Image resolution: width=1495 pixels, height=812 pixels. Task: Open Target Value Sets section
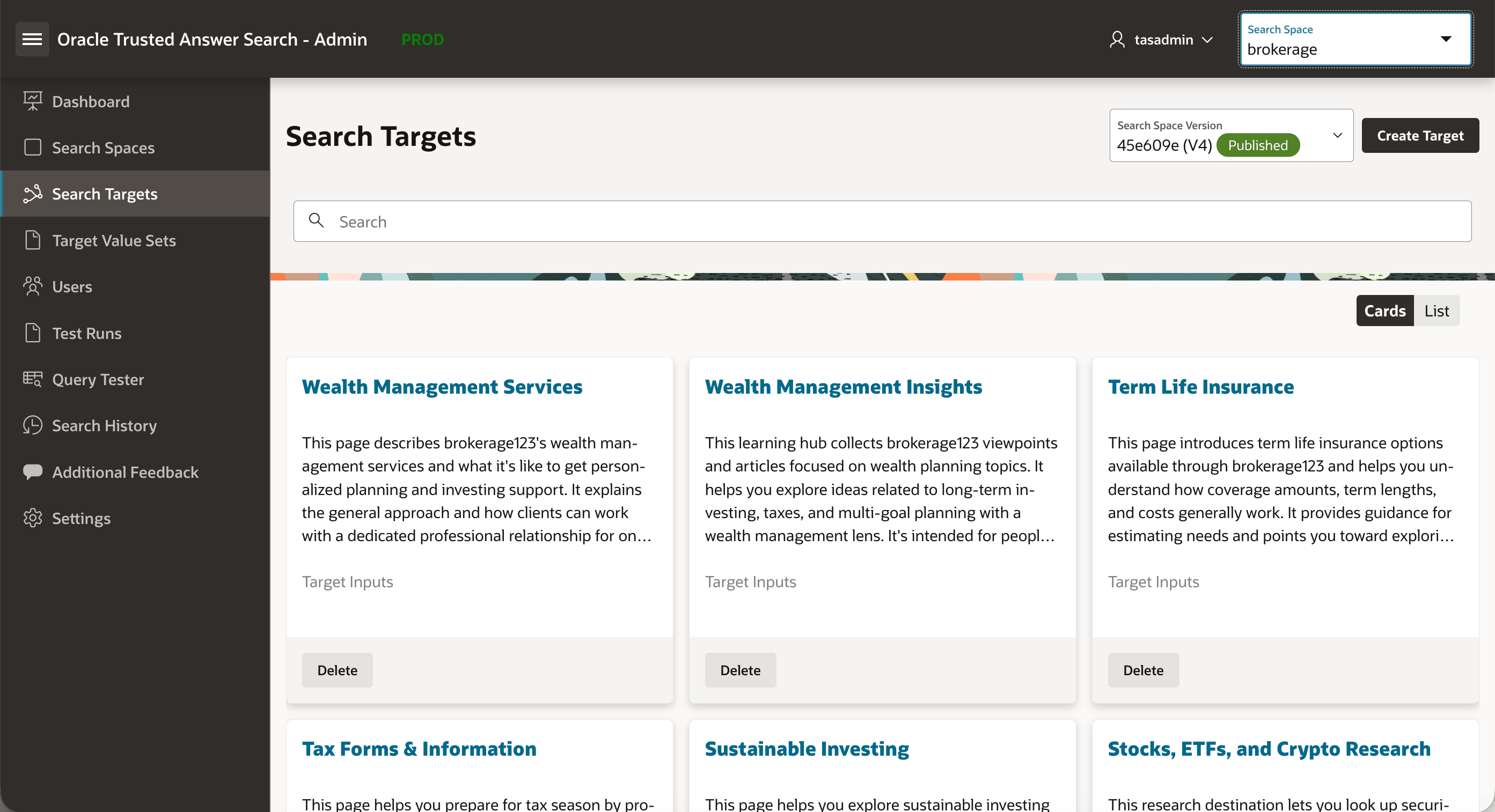(114, 240)
